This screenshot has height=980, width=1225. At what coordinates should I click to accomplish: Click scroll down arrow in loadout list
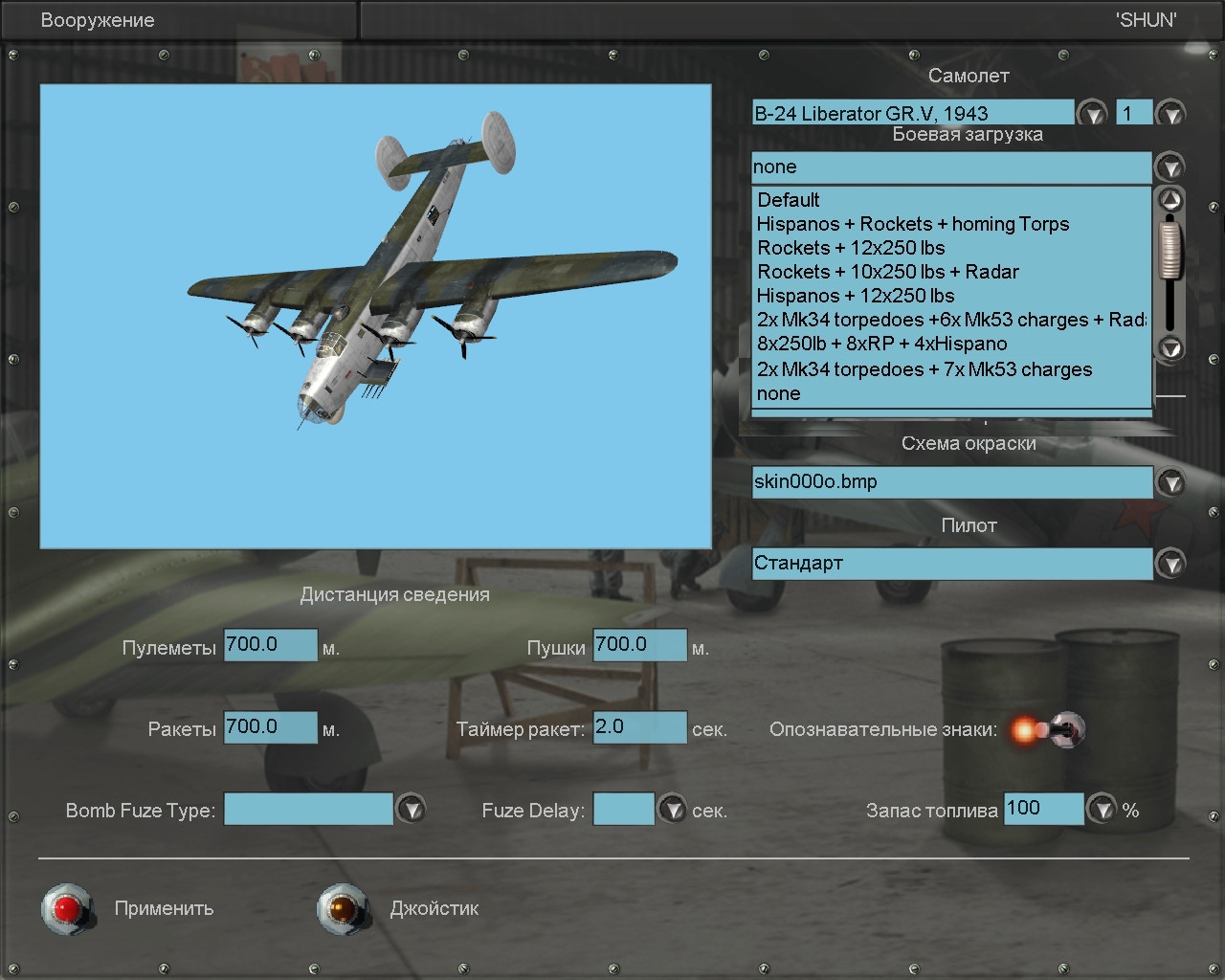click(1170, 347)
